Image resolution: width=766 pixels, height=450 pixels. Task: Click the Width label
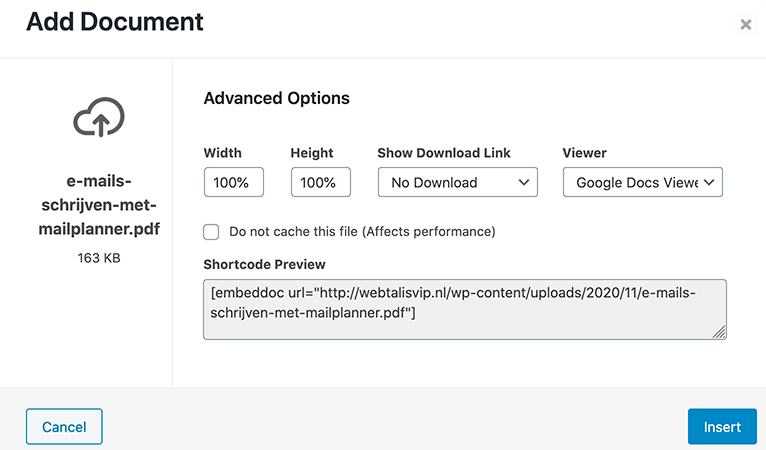click(222, 153)
